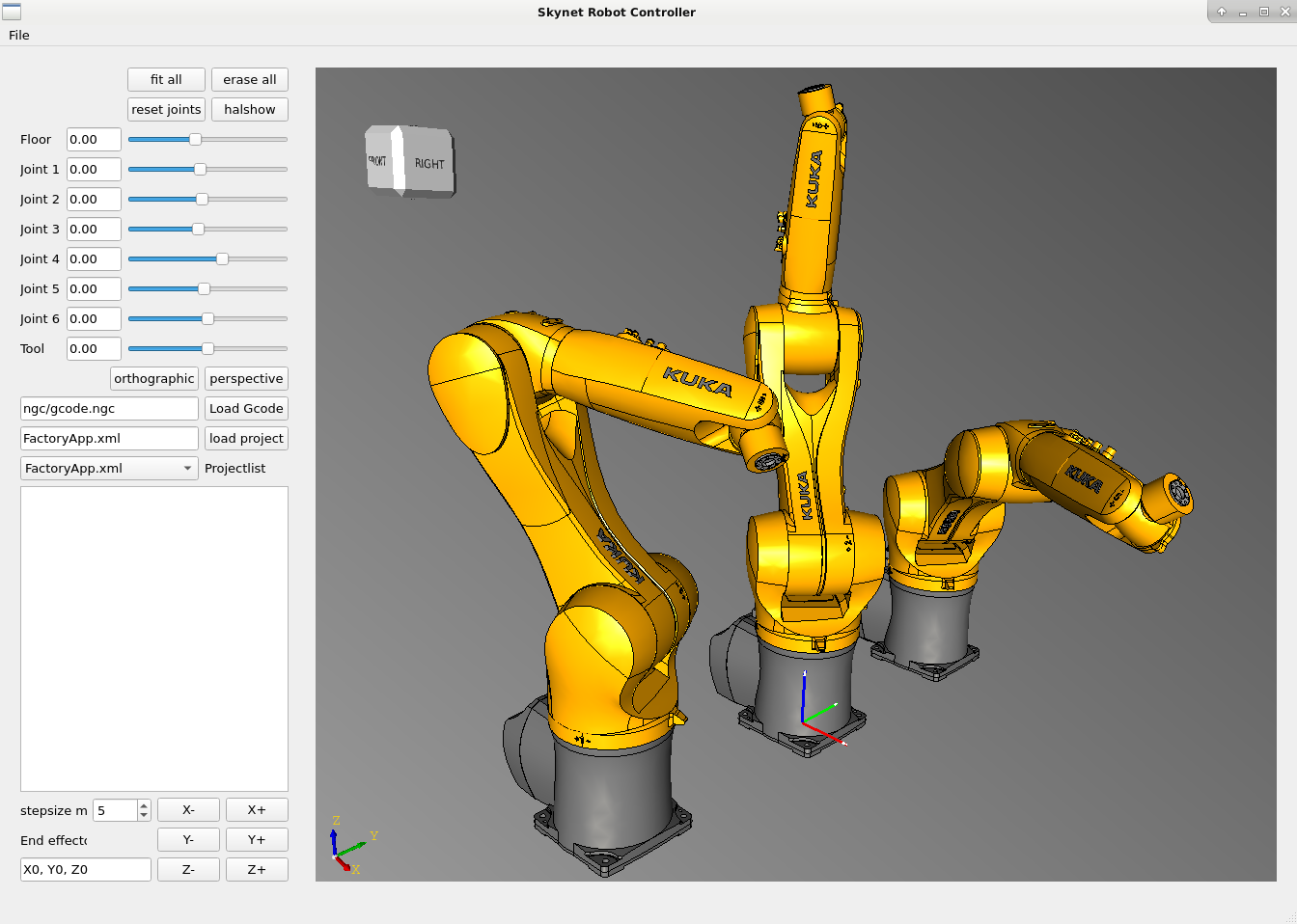Click the keep-above arrow icon in title bar
Screen dimensions: 1297x924
1222,12
